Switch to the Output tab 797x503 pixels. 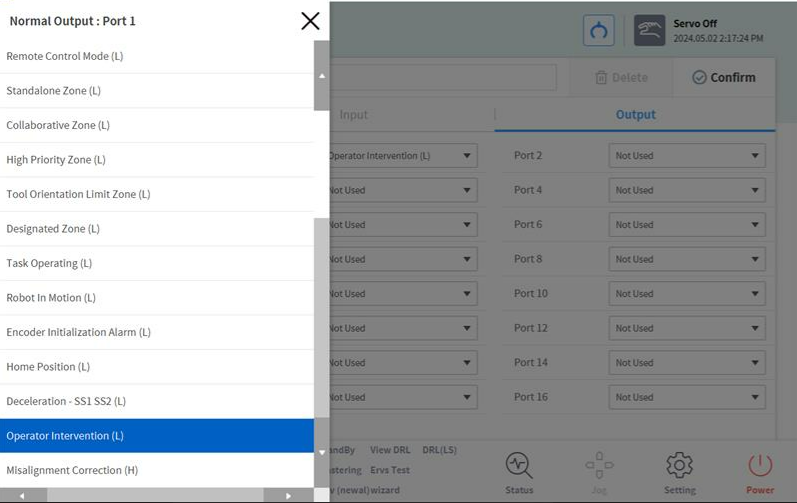635,115
